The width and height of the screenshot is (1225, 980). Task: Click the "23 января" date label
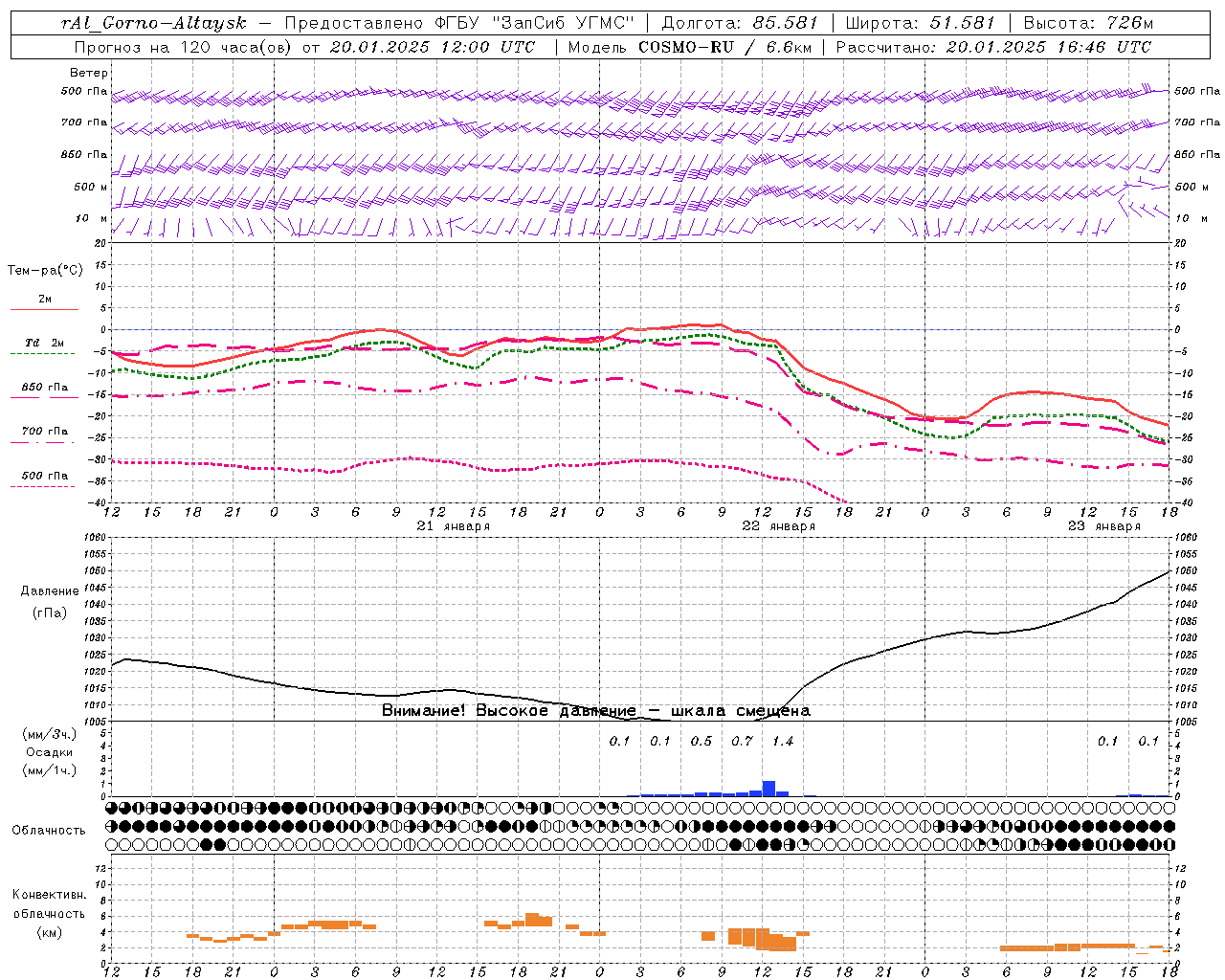(1104, 526)
